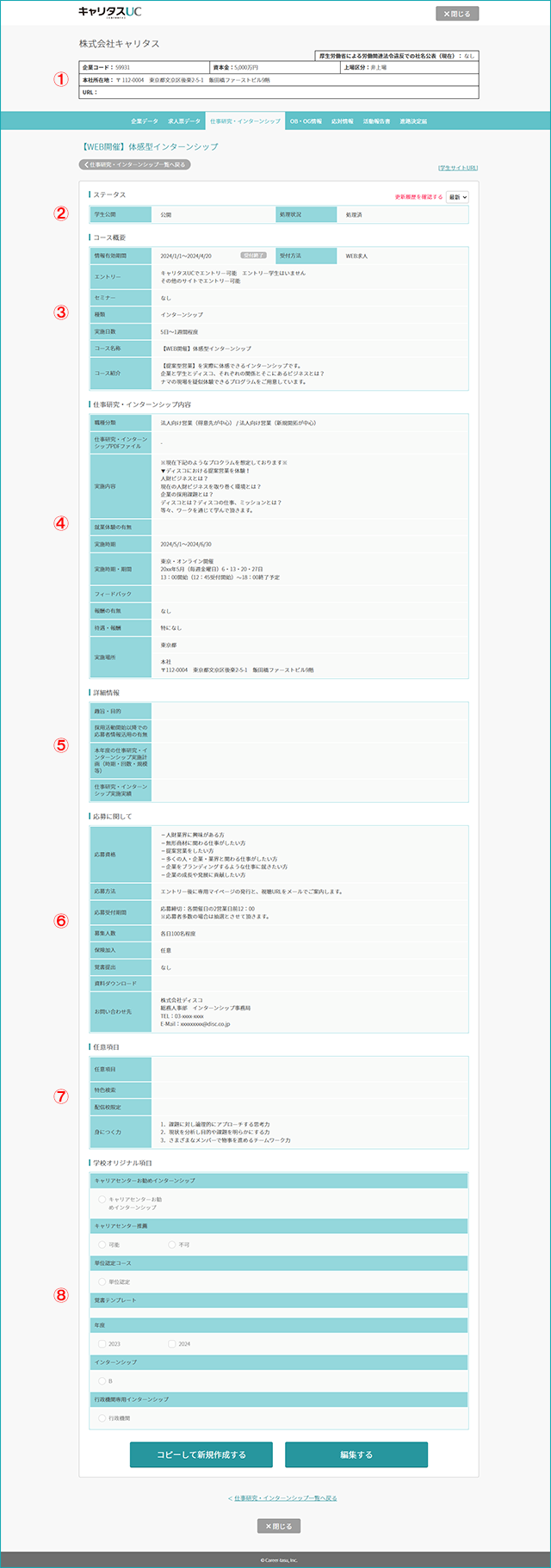Check the 2023 year checkbox
The height and width of the screenshot is (1568, 551).
(102, 1343)
